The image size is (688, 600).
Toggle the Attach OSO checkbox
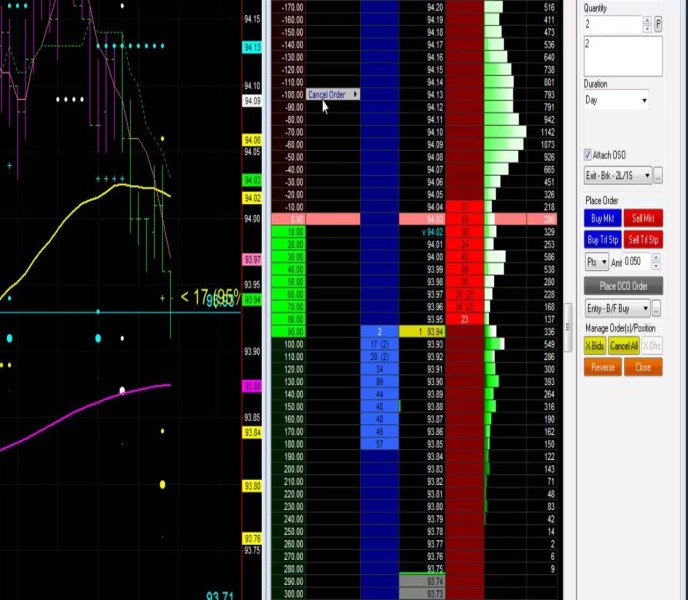pyautogui.click(x=589, y=155)
